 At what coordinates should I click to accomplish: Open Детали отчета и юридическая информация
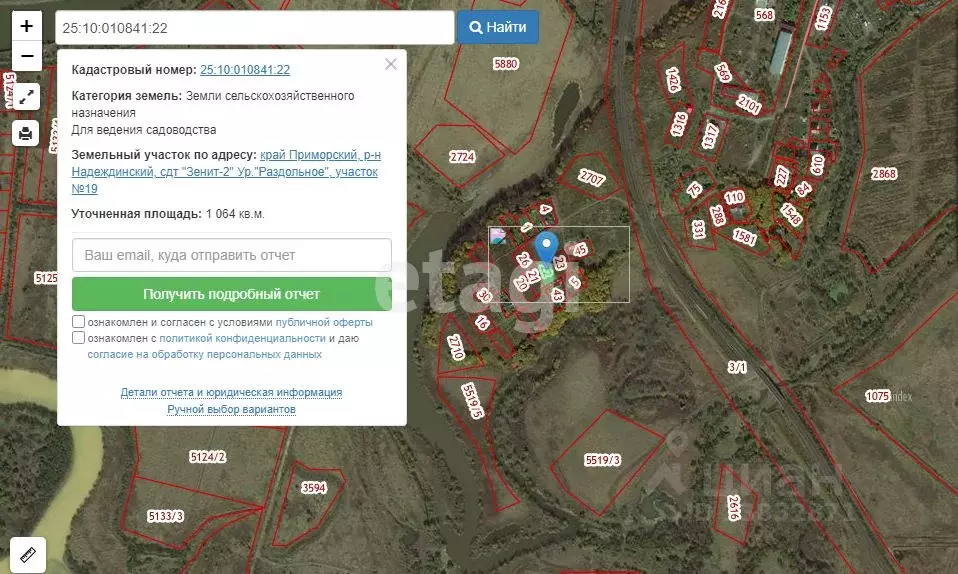tap(231, 392)
